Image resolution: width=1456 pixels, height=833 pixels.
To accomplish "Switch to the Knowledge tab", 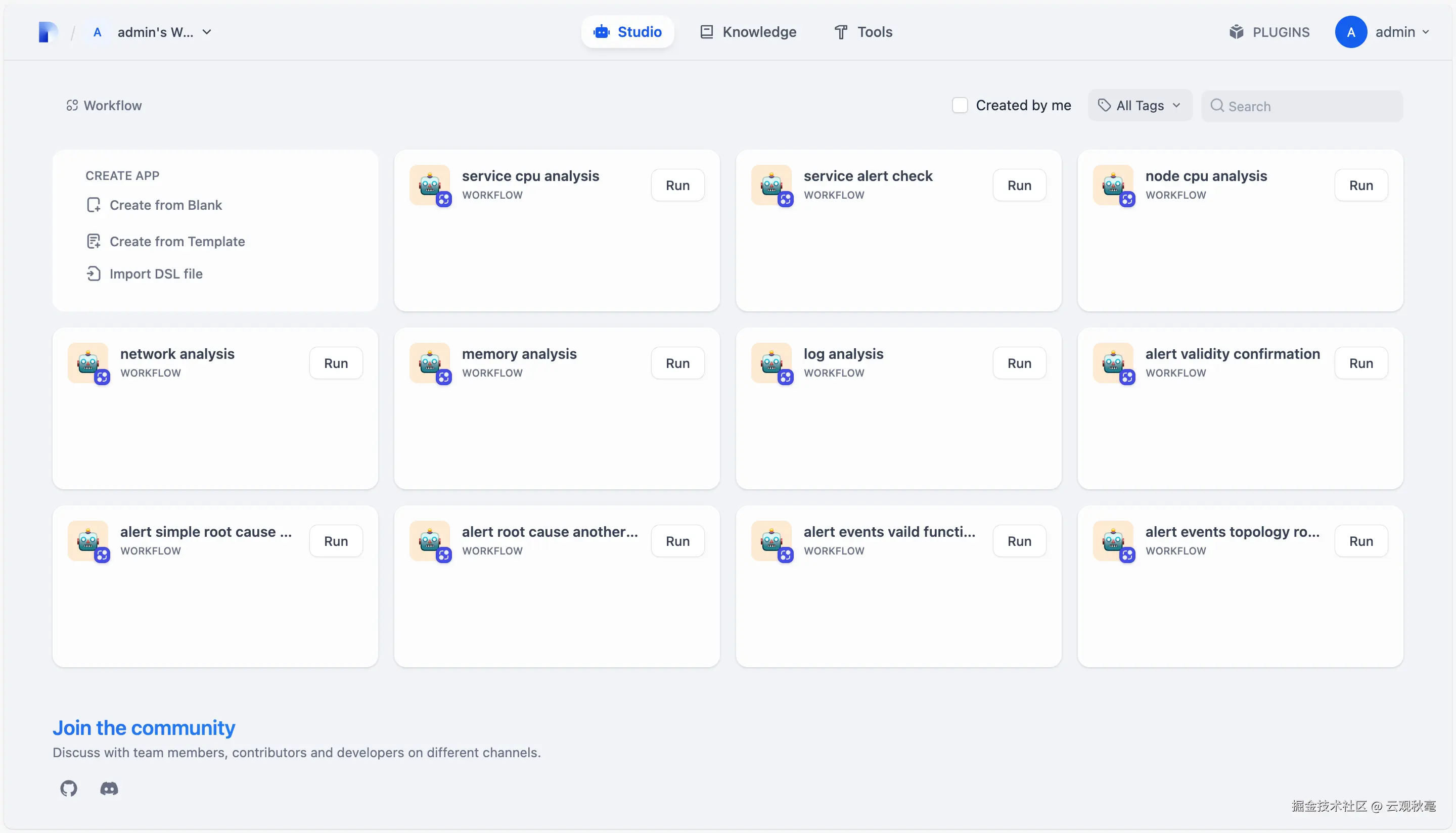I will pyautogui.click(x=748, y=32).
